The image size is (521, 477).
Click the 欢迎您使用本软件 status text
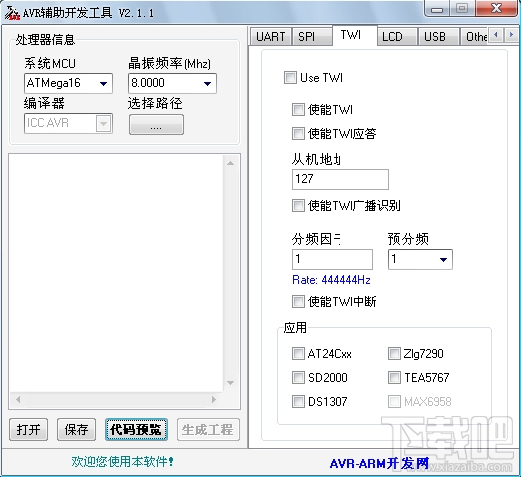coord(122,462)
